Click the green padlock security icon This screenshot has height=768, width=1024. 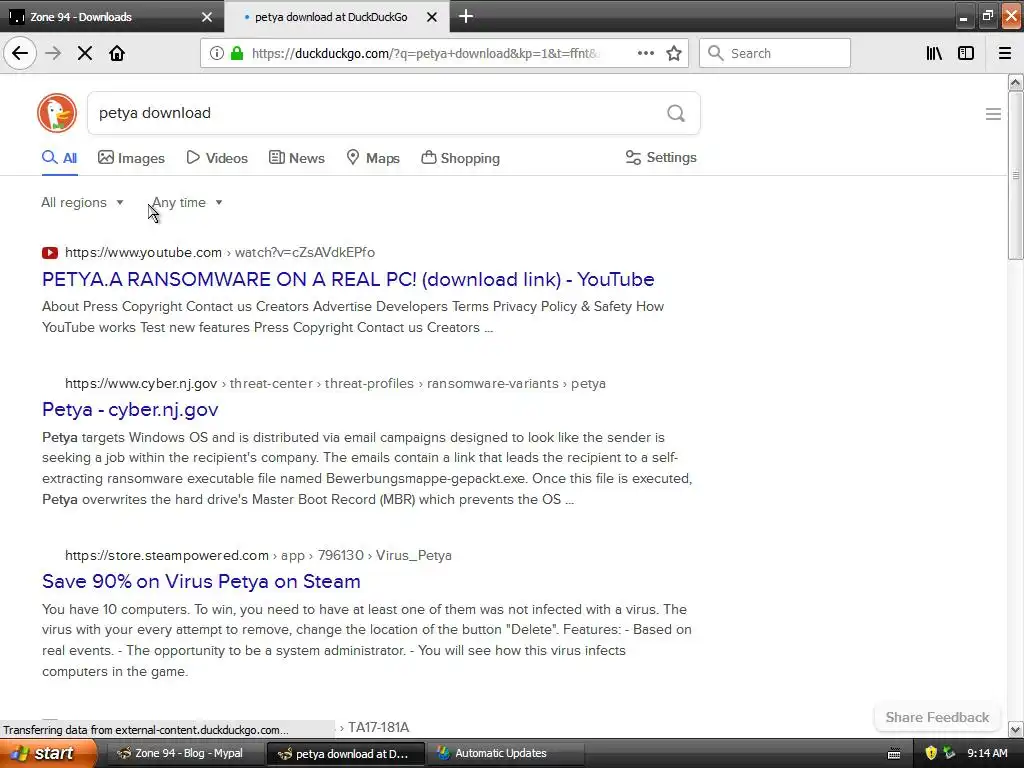[237, 53]
